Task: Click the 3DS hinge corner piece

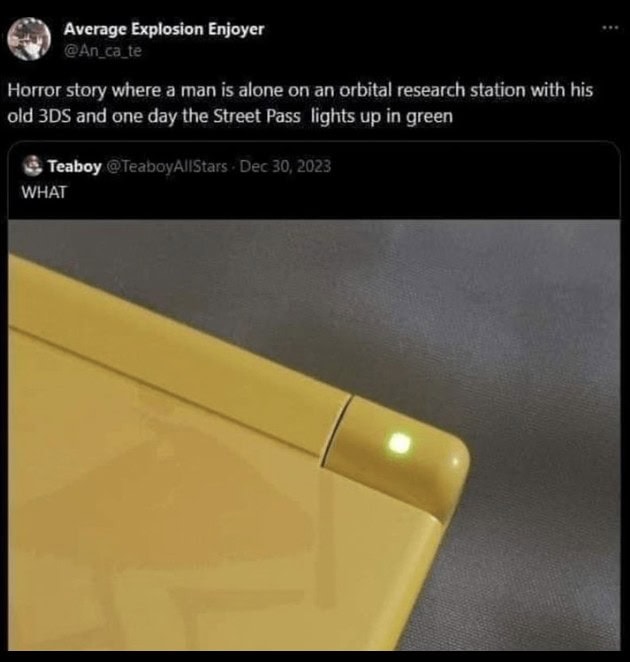Action: click(395, 450)
